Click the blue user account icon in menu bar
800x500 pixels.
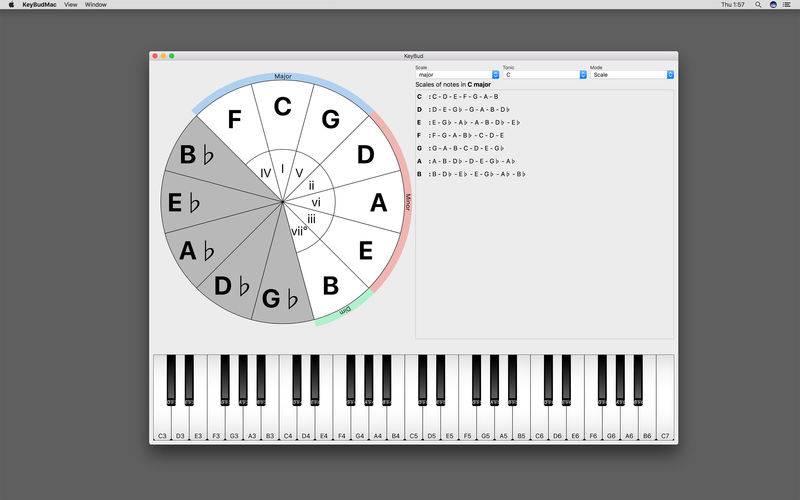(x=772, y=5)
